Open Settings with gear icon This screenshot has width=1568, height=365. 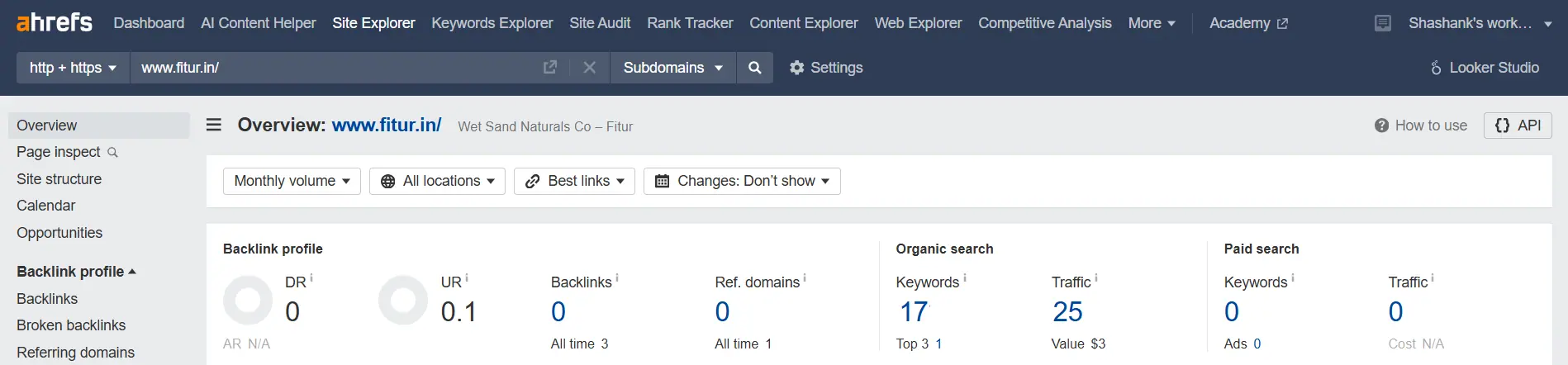[826, 68]
